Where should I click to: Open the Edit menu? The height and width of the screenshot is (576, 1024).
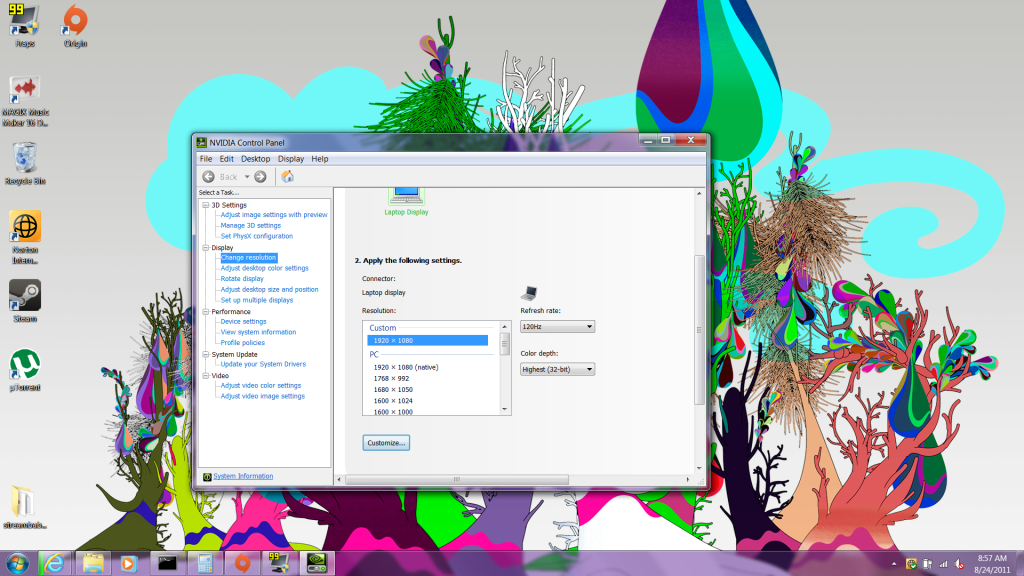tap(227, 159)
